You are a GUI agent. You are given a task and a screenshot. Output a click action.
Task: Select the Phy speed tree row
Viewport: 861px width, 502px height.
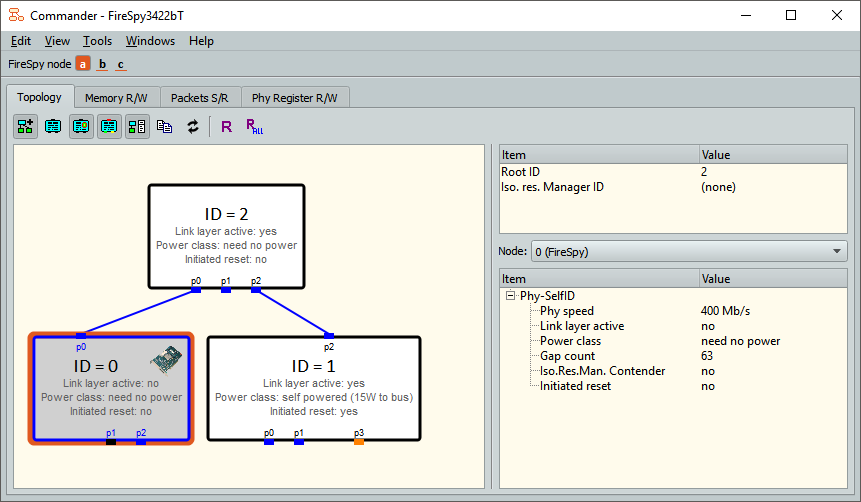pos(673,311)
